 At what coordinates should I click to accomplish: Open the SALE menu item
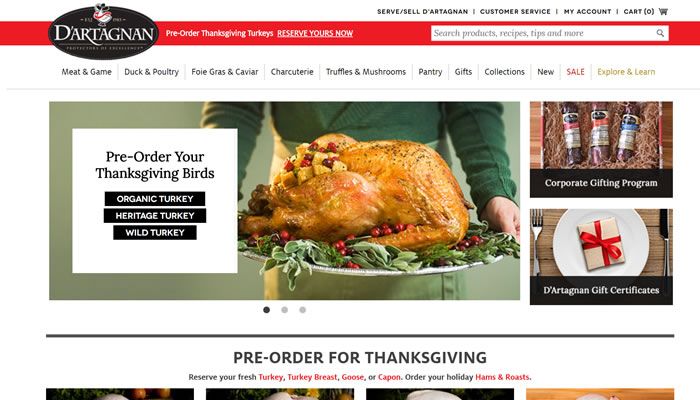click(x=575, y=72)
